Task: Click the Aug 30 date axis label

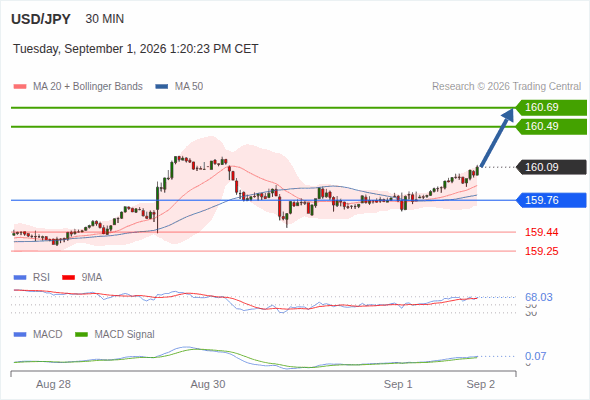Action: pyautogui.click(x=208, y=384)
